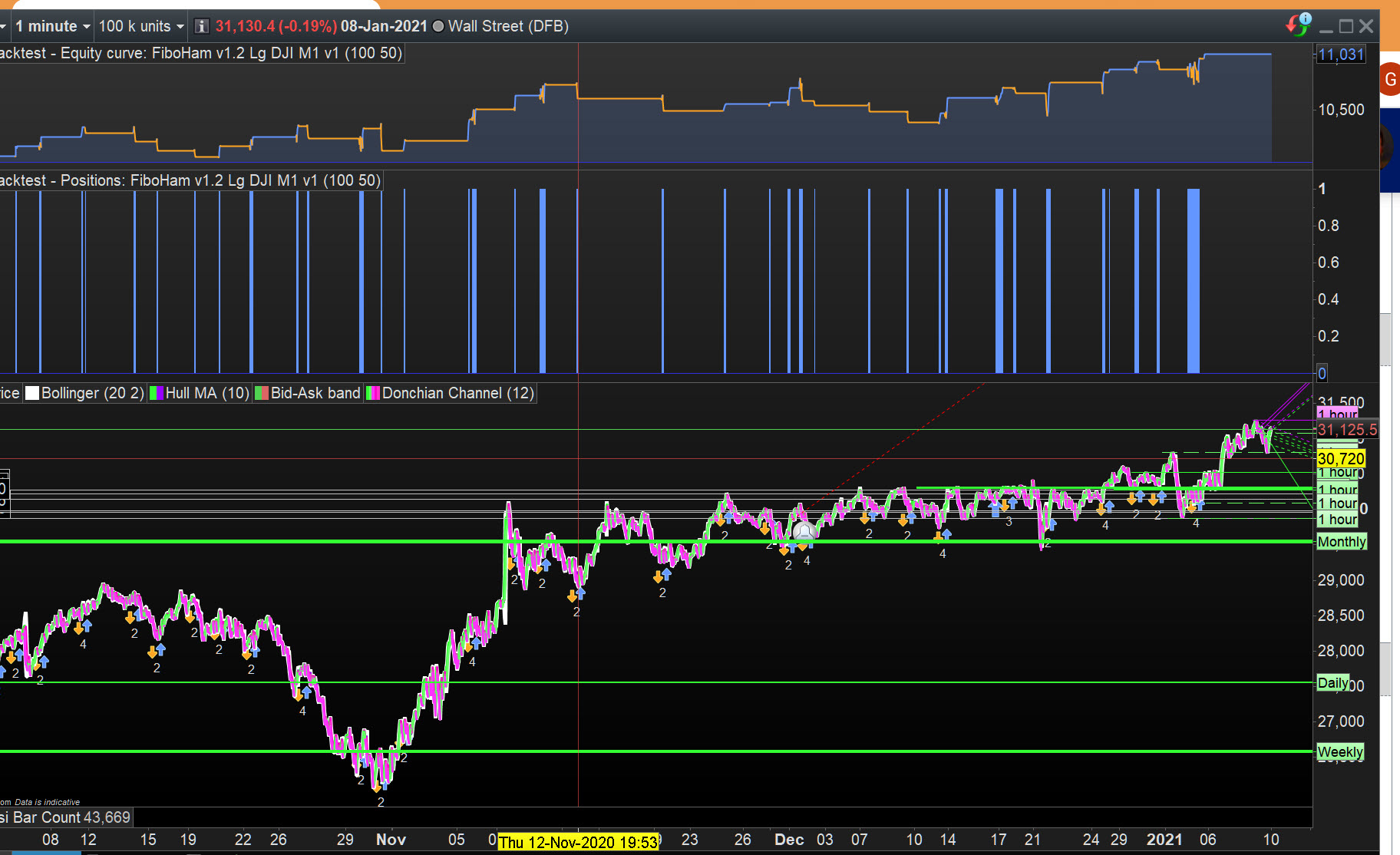Viewport: 1400px width, 855px height.
Task: Click the Hull MA (10) color swatch
Action: tap(157, 393)
